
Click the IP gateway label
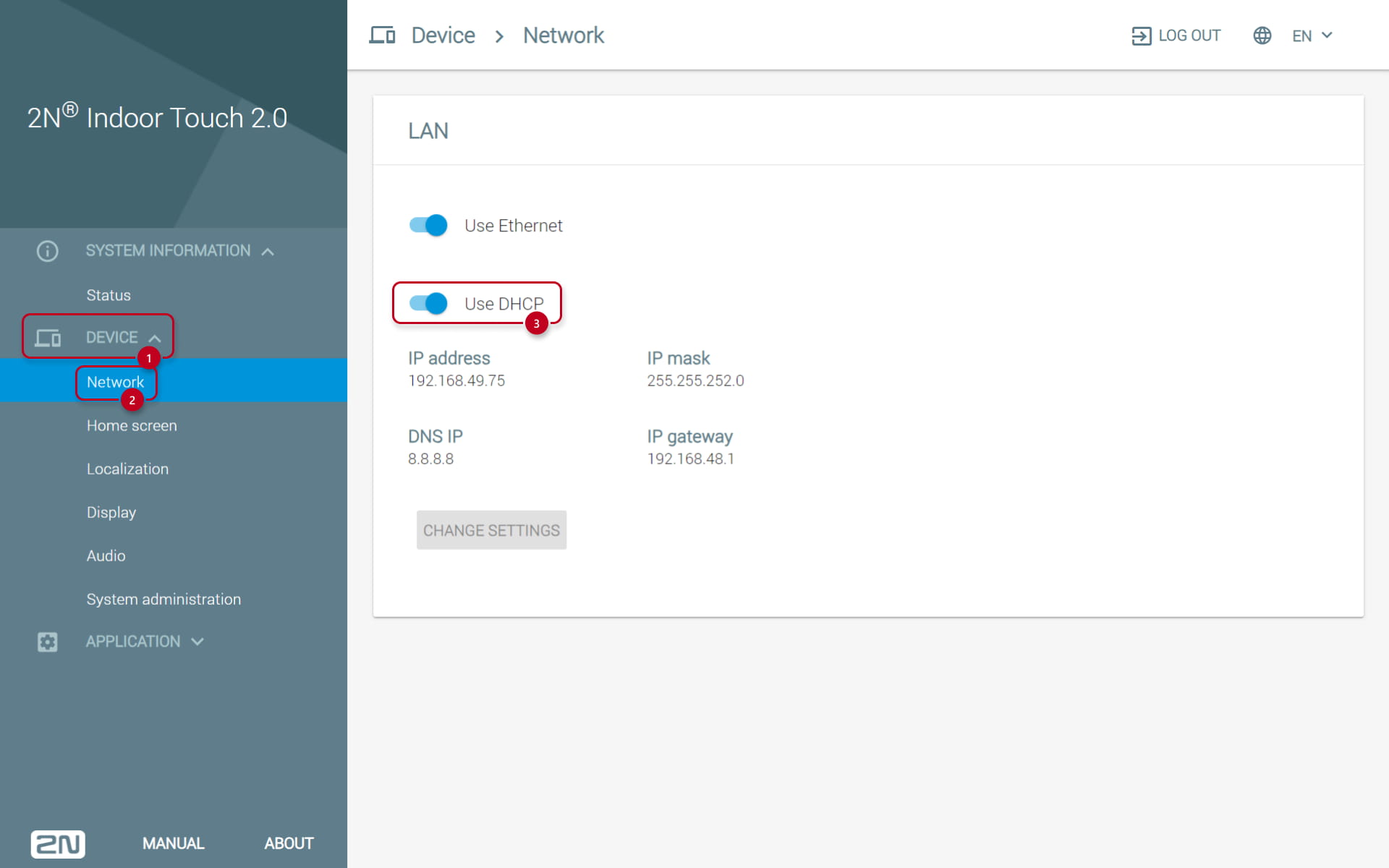click(x=689, y=436)
